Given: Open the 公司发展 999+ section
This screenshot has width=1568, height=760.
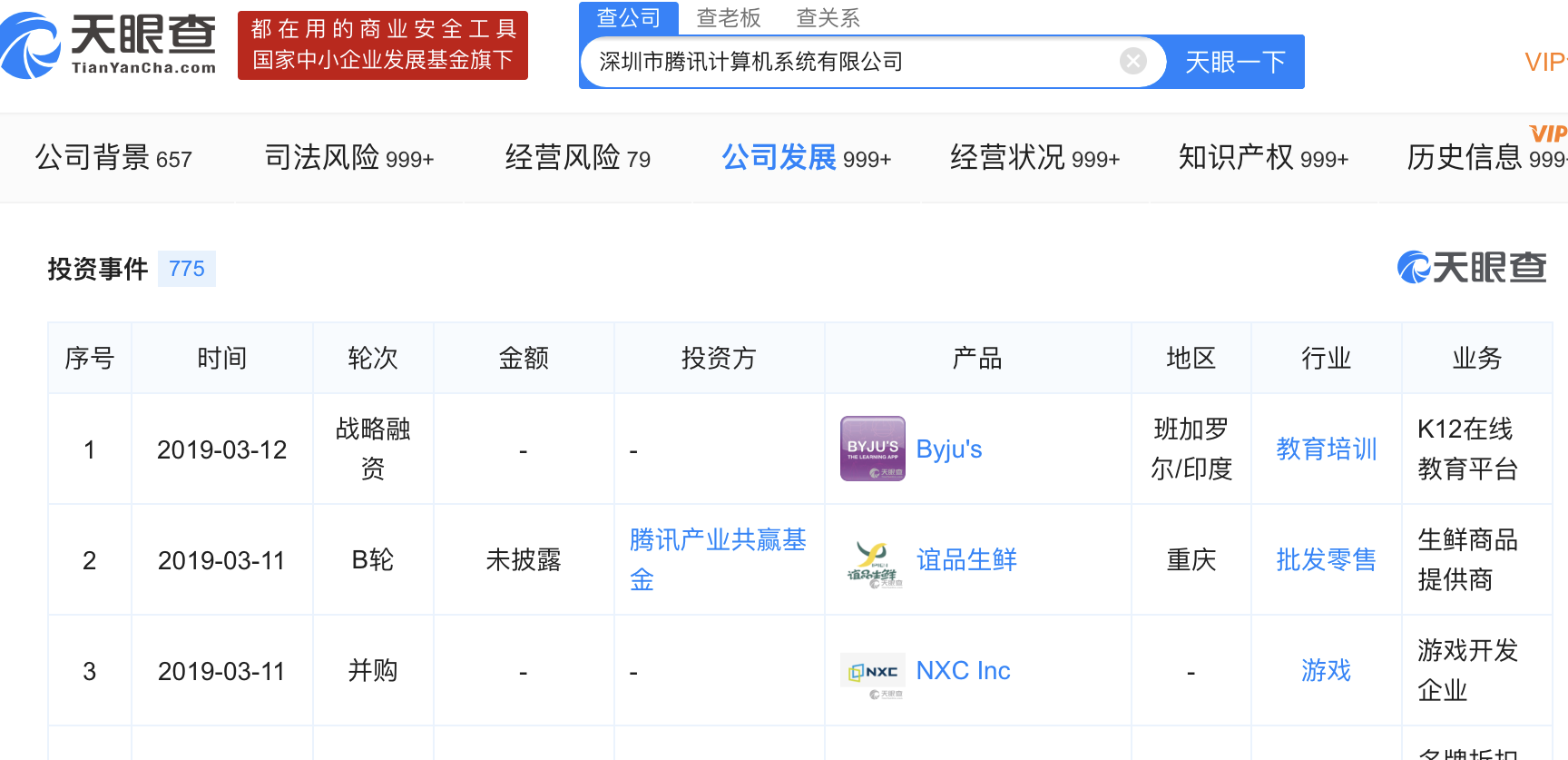Looking at the screenshot, I should [807, 158].
